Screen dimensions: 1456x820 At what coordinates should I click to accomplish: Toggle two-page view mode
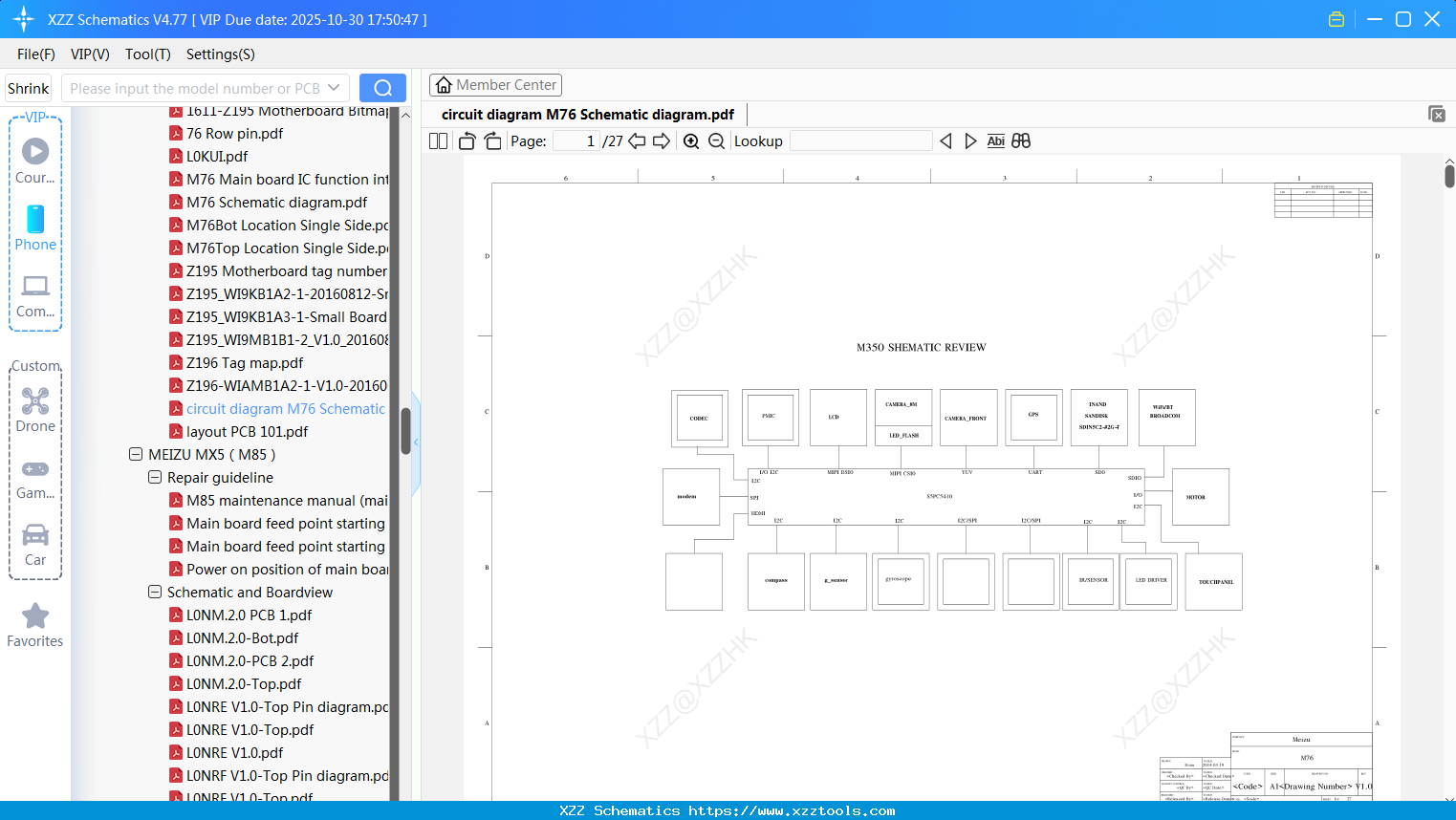coord(437,140)
